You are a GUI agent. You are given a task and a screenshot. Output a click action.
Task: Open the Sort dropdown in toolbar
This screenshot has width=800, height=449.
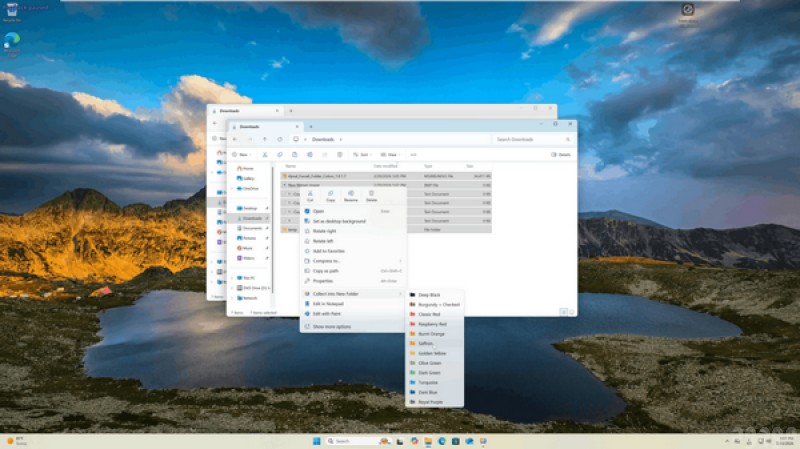click(362, 155)
